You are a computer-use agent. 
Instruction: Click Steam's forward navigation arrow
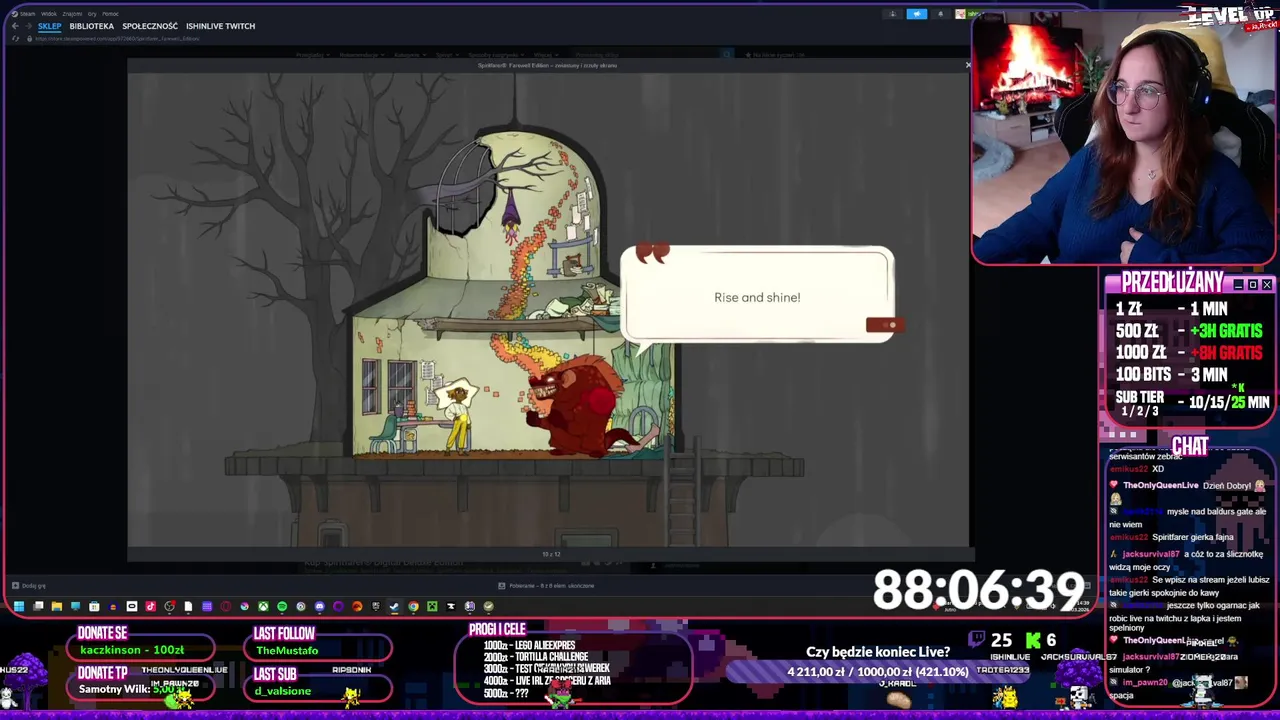click(x=28, y=26)
